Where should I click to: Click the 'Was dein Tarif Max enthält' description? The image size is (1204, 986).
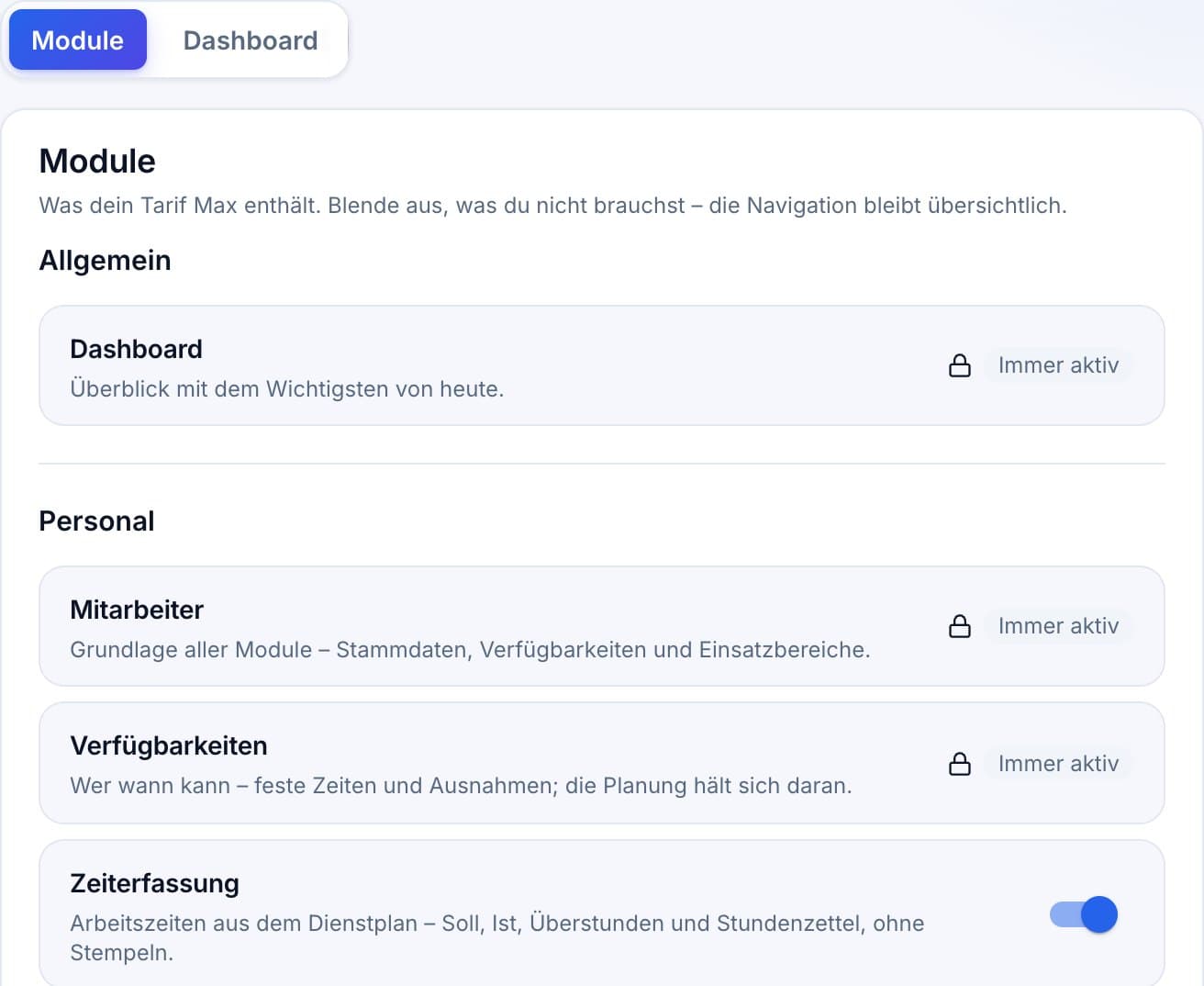552,206
